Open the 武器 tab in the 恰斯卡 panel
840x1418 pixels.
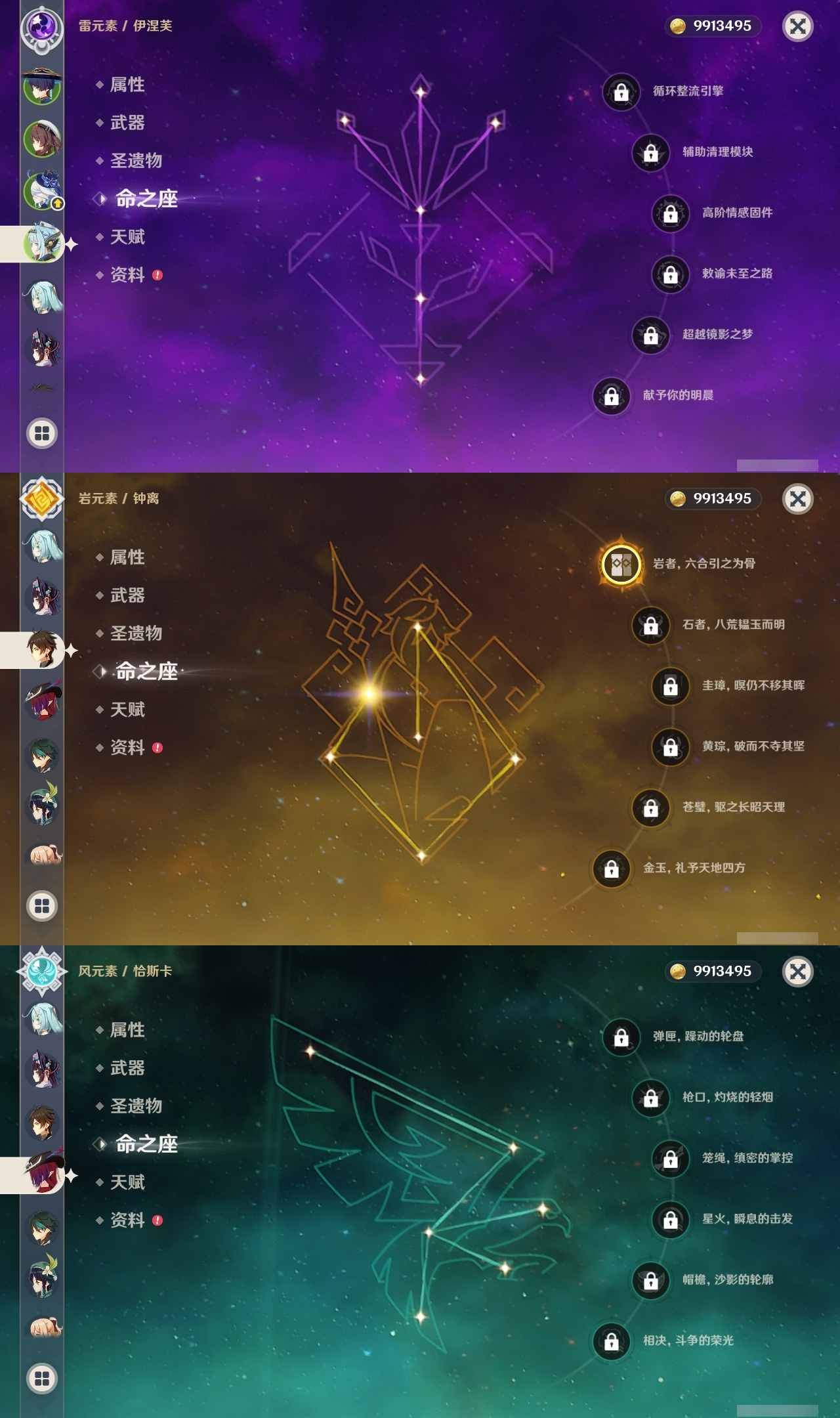[x=127, y=1068]
